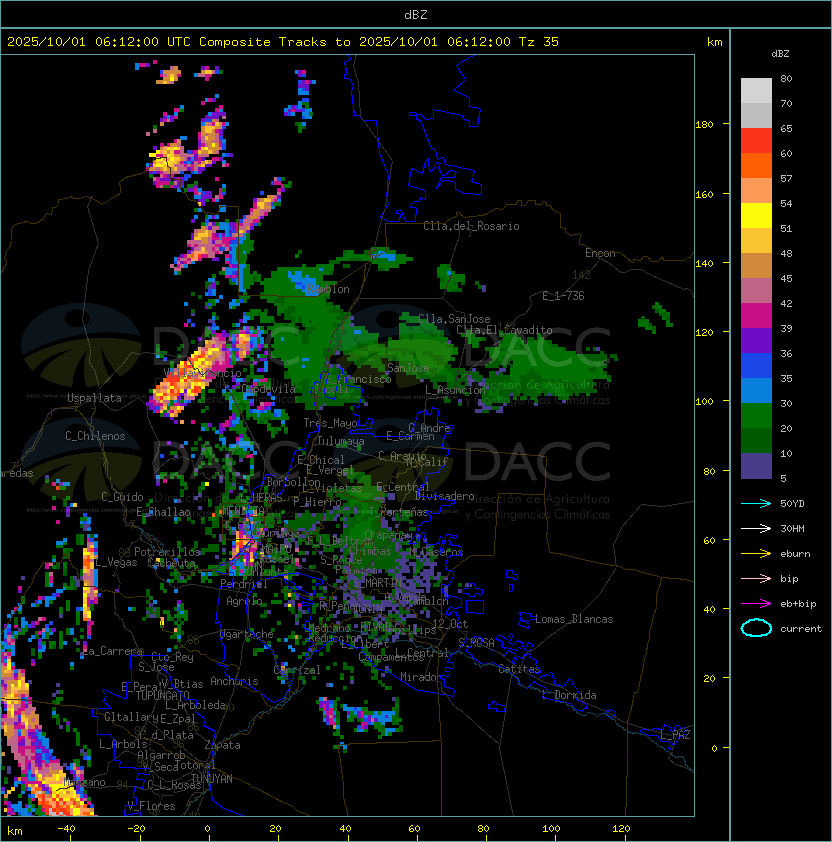Image resolution: width=832 pixels, height=842 pixels.
Task: Click the '140' tick on right axis
Action: pyautogui.click(x=704, y=264)
